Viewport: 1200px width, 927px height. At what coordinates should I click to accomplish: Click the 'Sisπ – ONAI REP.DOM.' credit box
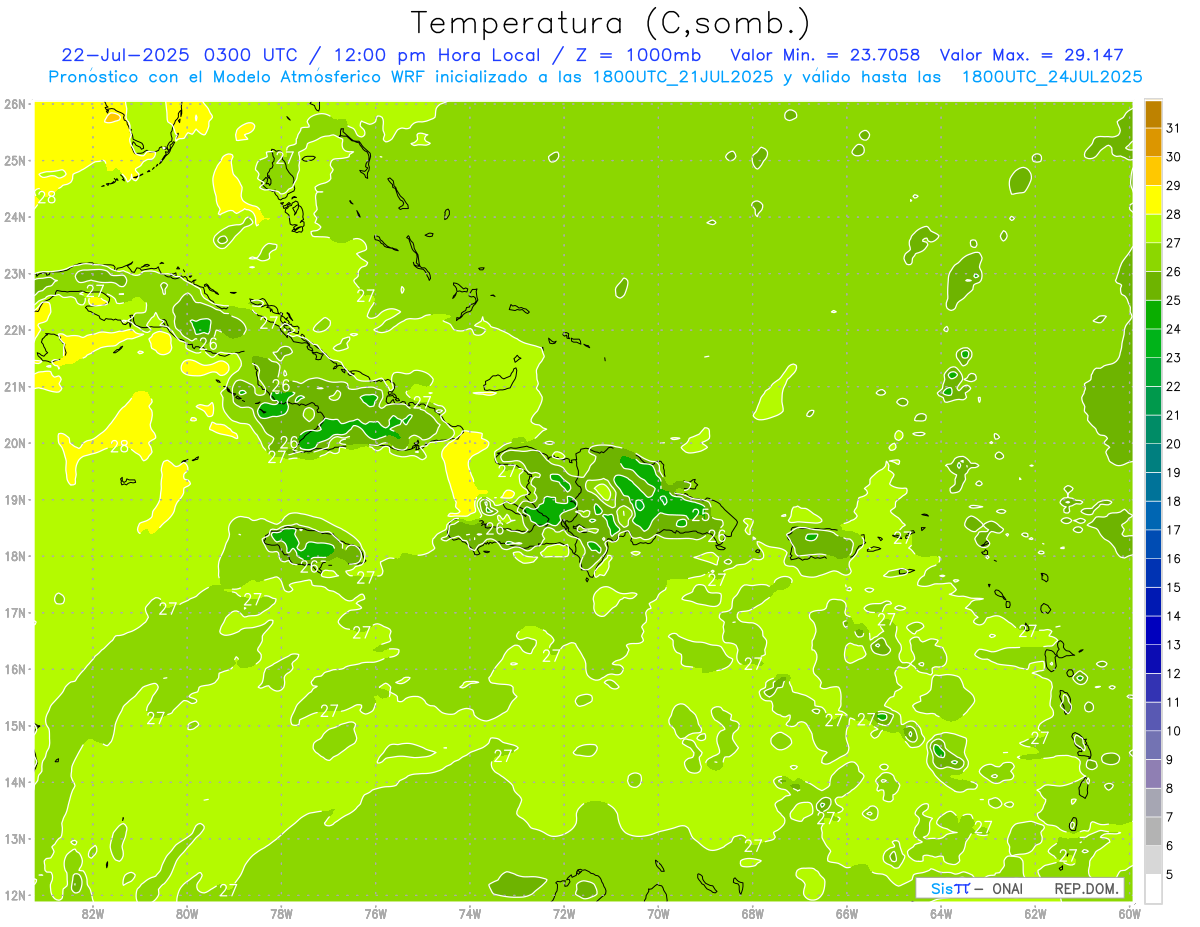[x=1020, y=888]
